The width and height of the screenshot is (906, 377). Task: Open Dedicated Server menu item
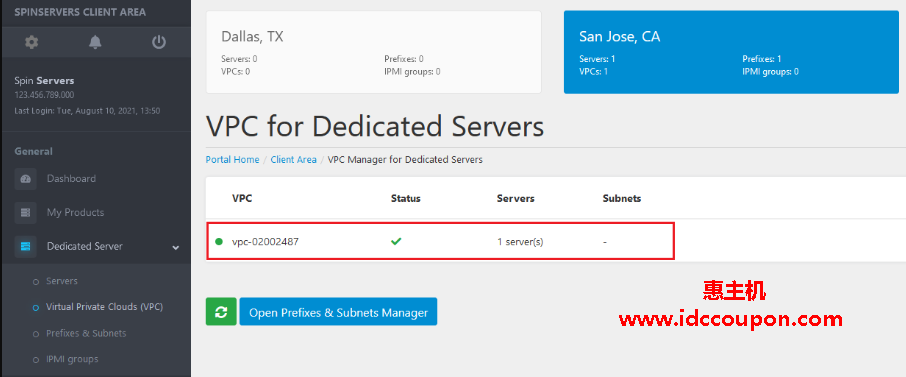(x=84, y=246)
